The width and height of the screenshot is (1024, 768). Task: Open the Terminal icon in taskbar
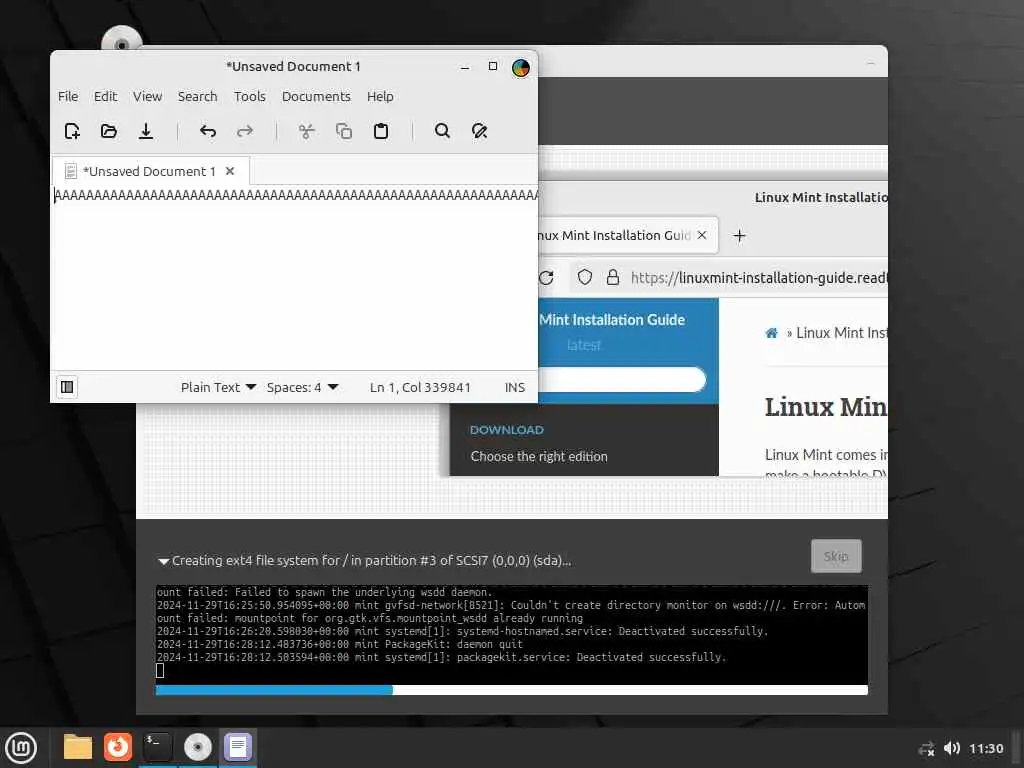(x=157, y=747)
